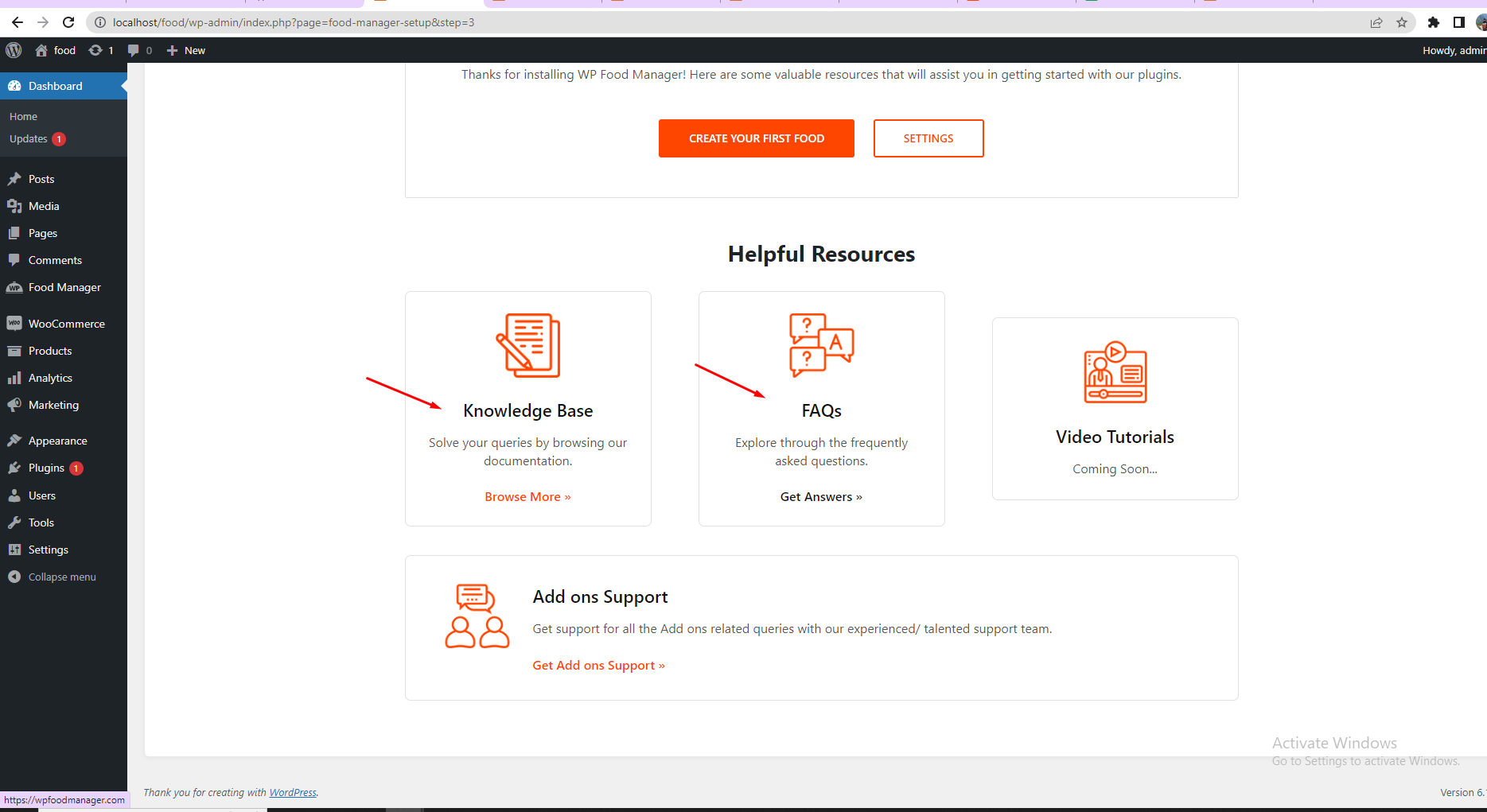This screenshot has width=1487, height=812.
Task: Select Media in the admin menu
Action: click(x=64, y=206)
